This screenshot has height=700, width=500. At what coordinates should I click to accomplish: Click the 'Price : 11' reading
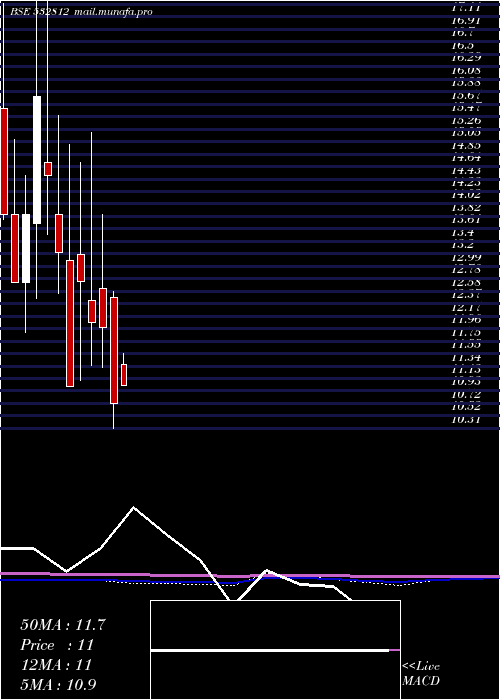coord(57,645)
